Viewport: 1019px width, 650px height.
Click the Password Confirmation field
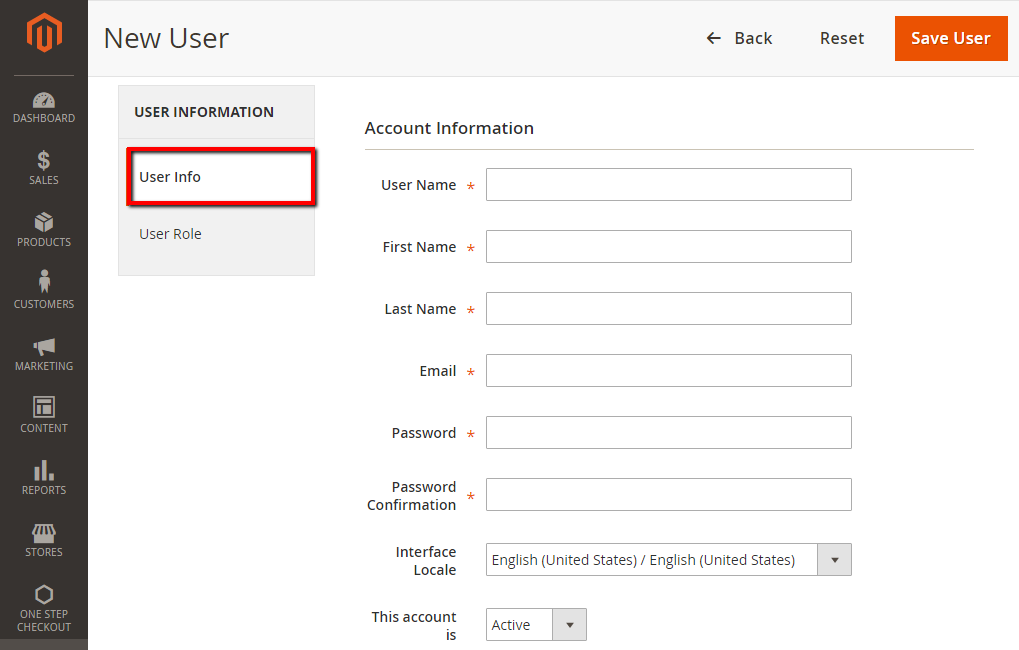point(667,494)
